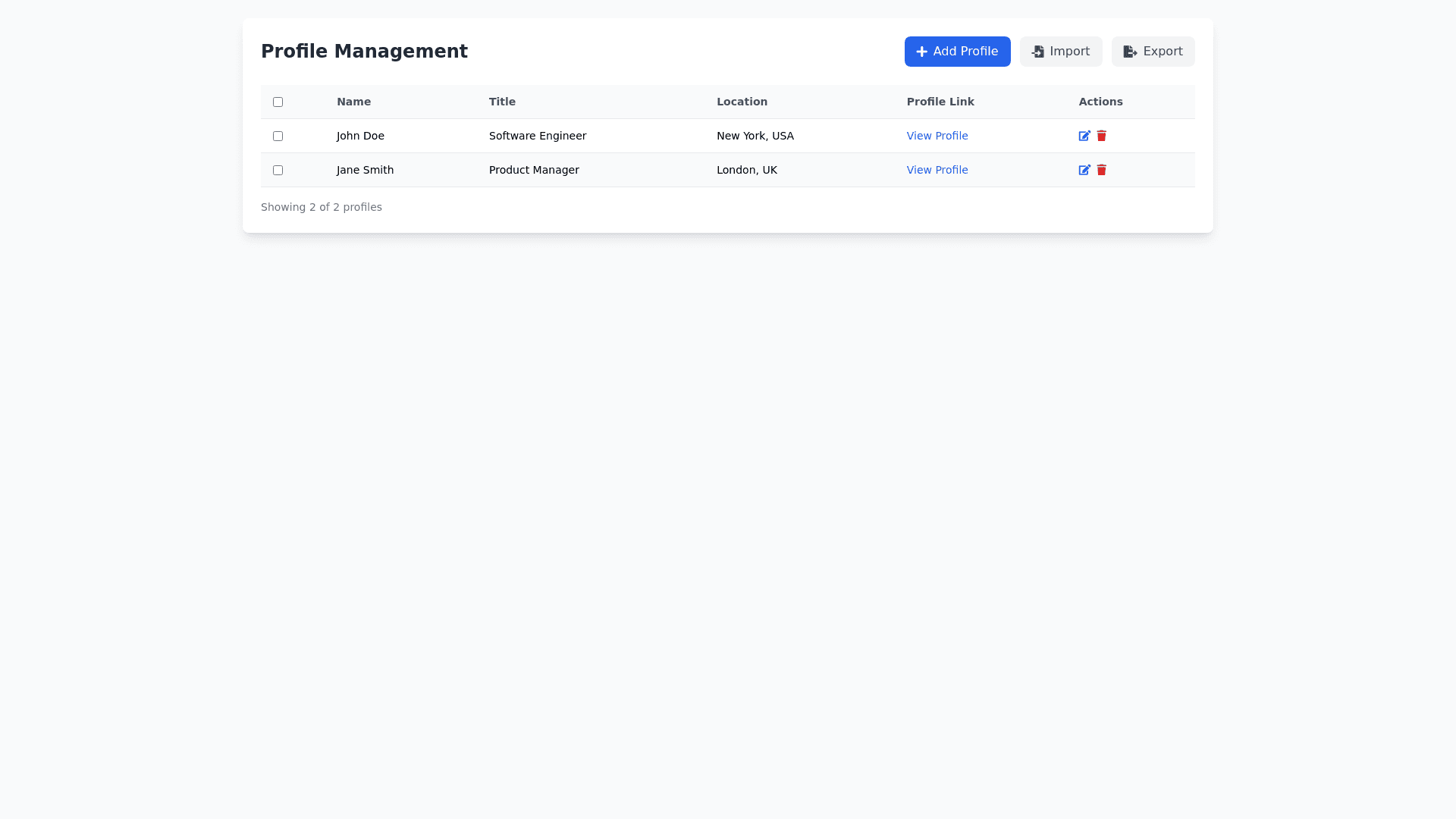Image resolution: width=1456 pixels, height=819 pixels.
Task: Click edit icon for Jane Smith
Action: (1084, 170)
